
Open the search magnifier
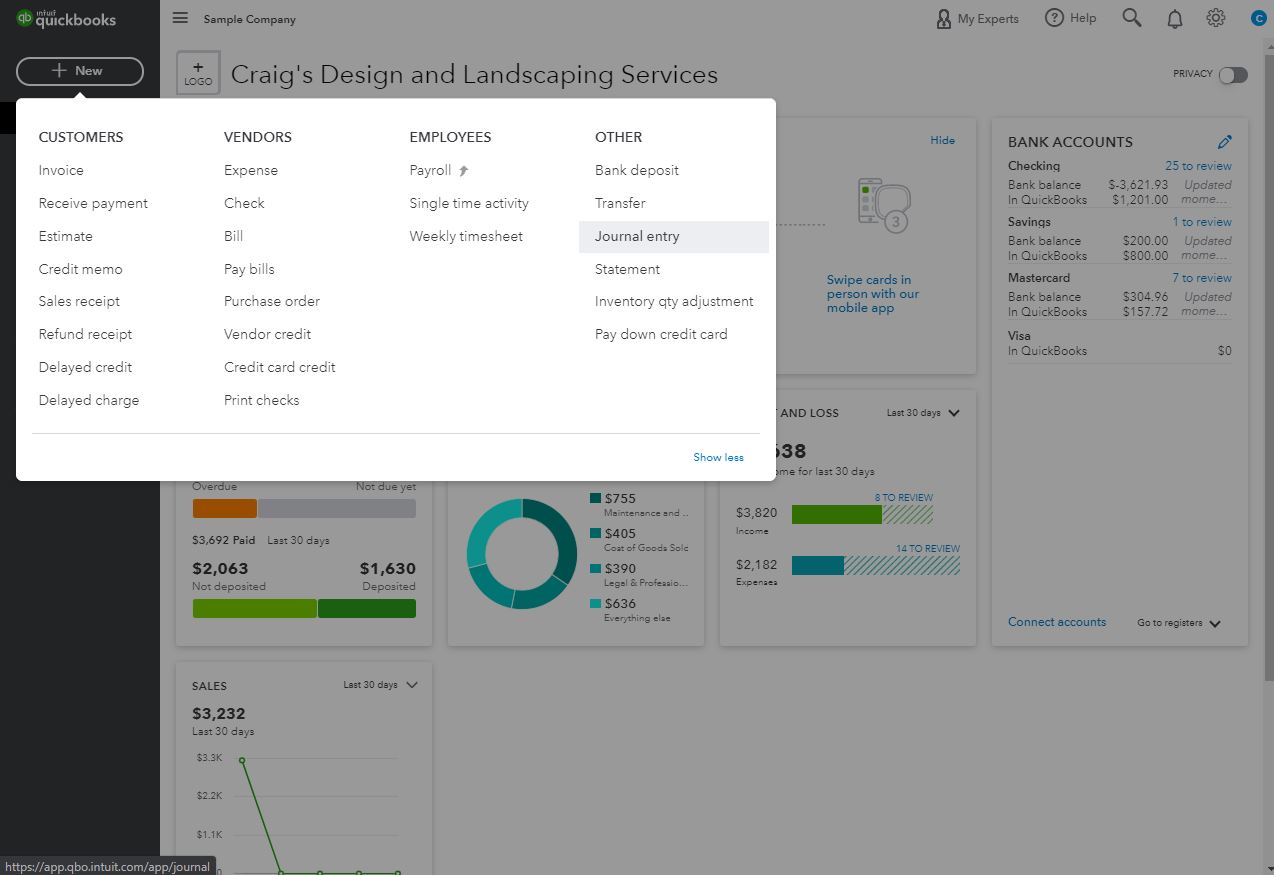1132,18
